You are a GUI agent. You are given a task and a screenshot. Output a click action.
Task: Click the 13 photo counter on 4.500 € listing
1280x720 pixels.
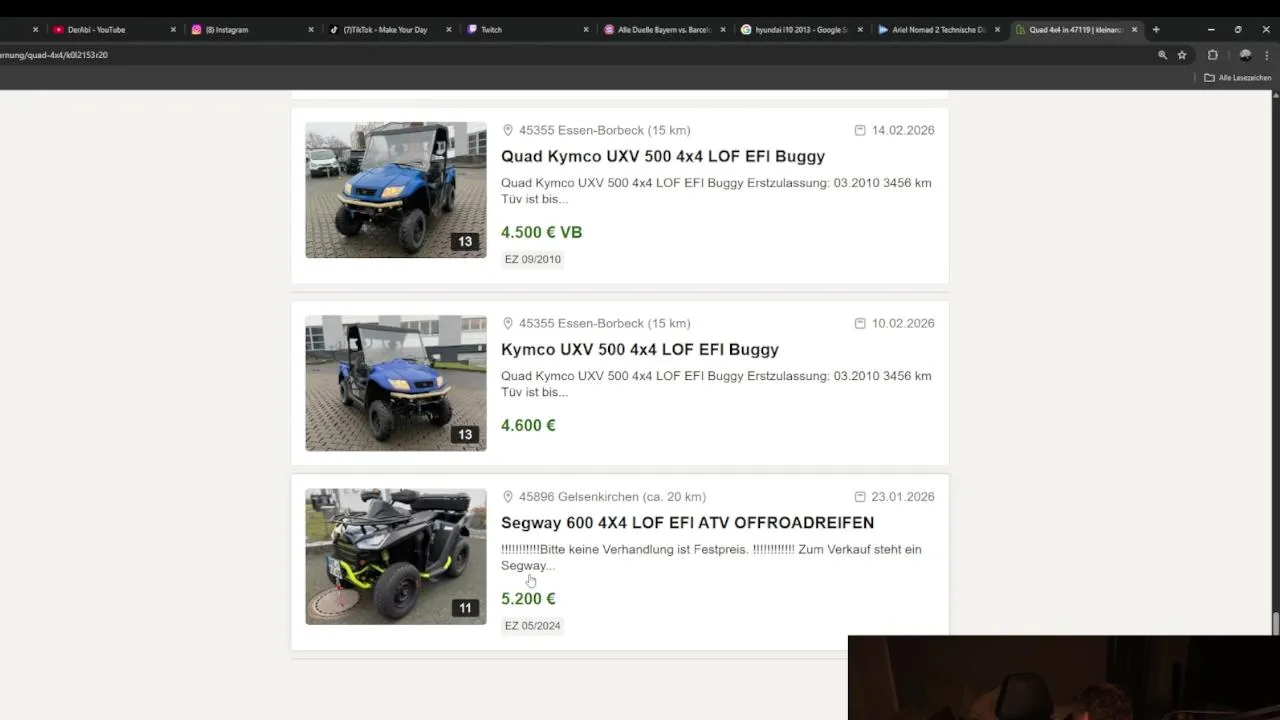click(x=465, y=241)
